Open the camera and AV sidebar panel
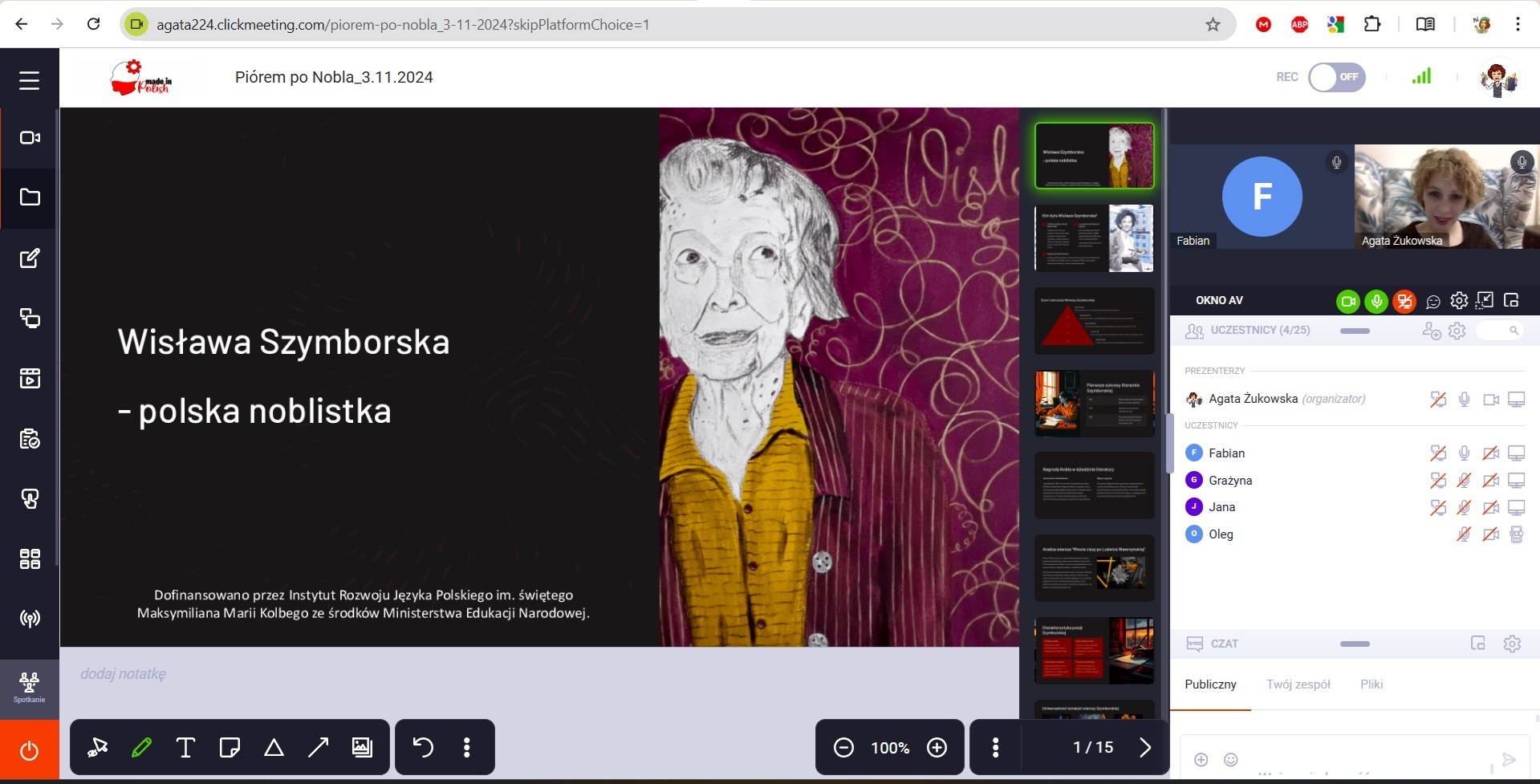1540x784 pixels. coord(30,138)
